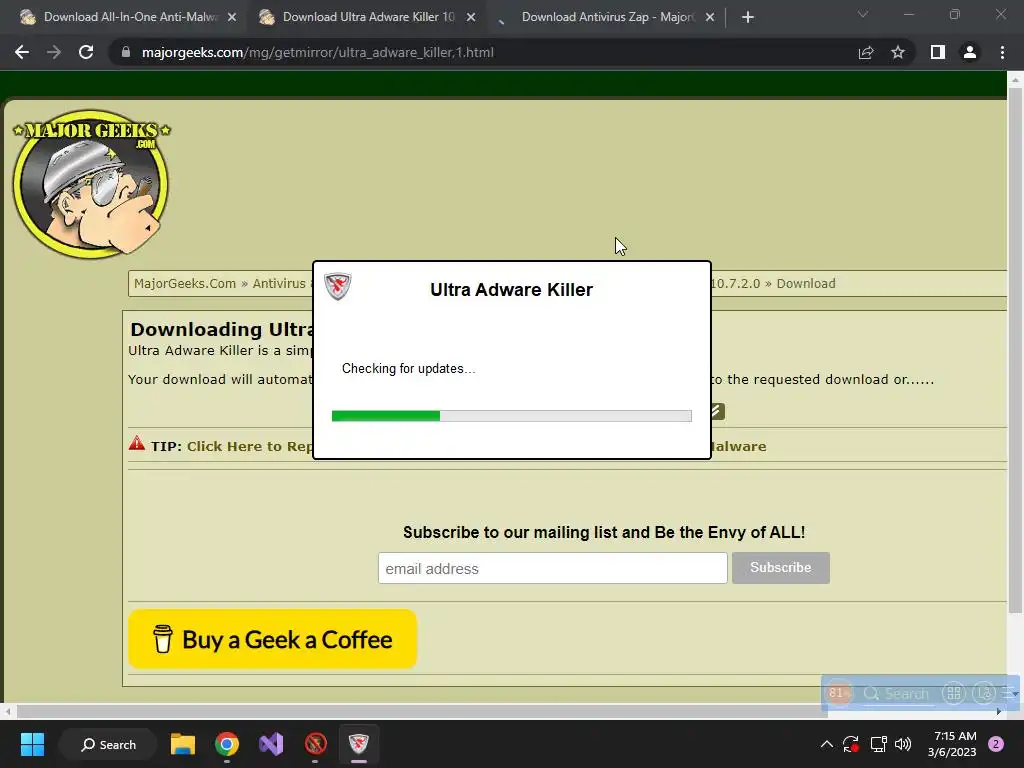Click the browser forward arrow
This screenshot has width=1024, height=768.
54,52
